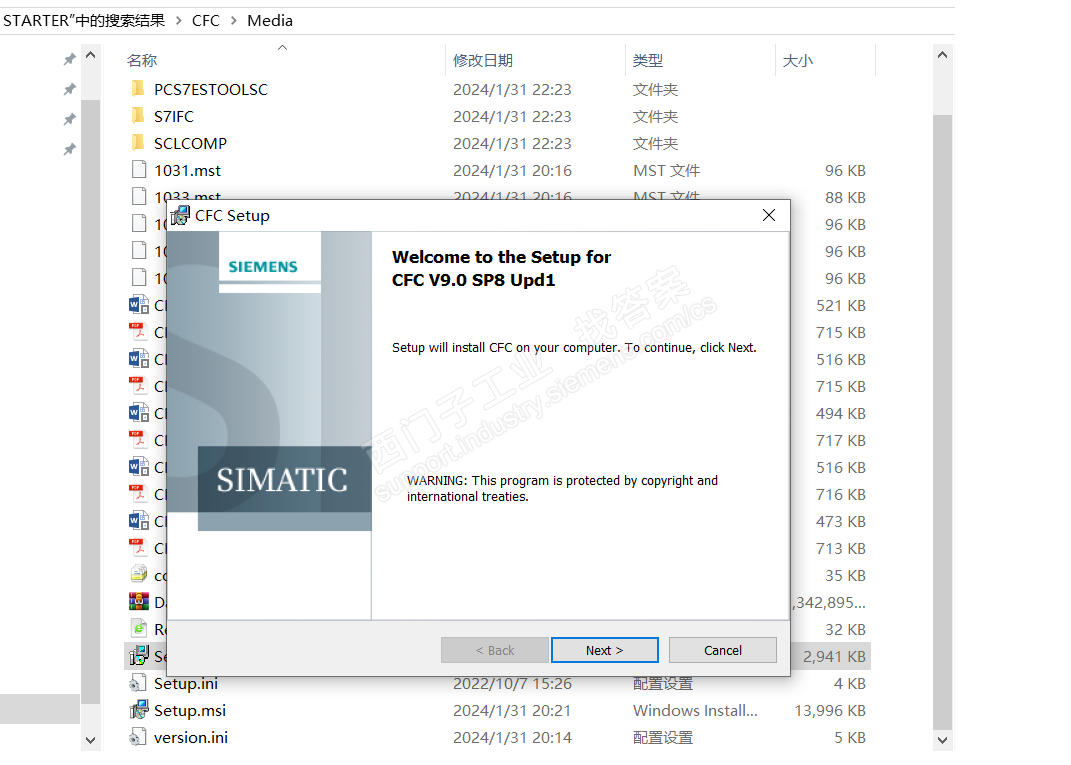Select the 1031.mst file icon

coord(139,169)
